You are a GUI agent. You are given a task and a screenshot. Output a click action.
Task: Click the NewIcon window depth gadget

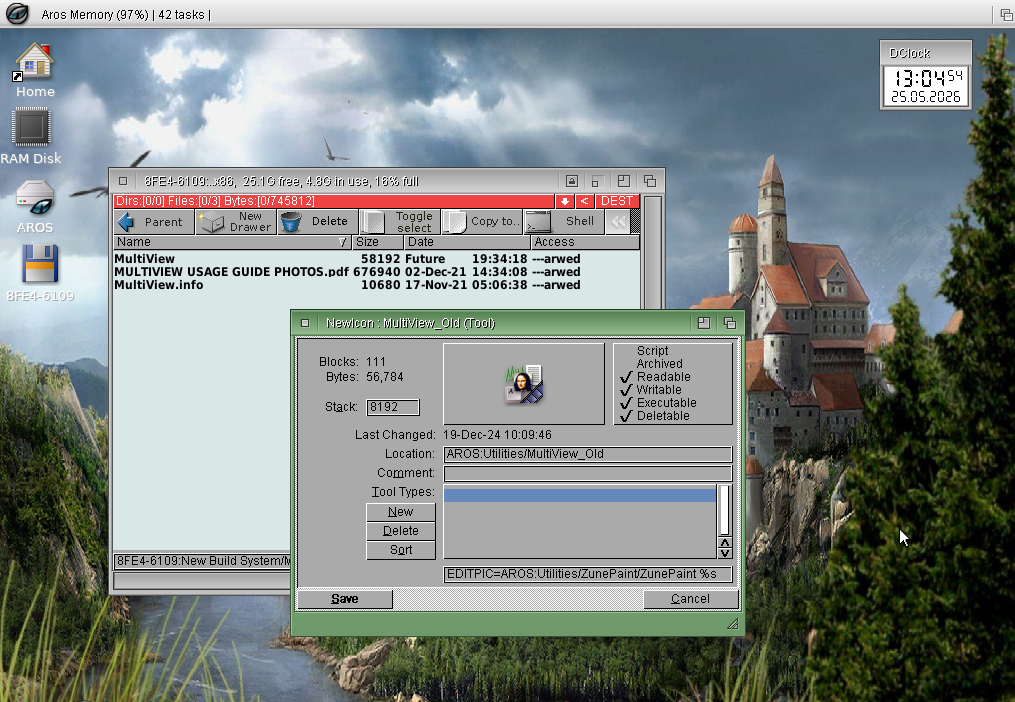click(x=730, y=323)
